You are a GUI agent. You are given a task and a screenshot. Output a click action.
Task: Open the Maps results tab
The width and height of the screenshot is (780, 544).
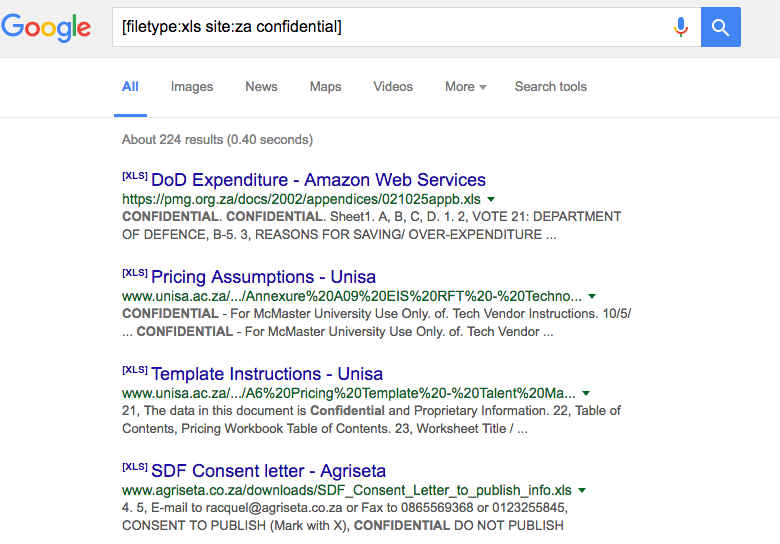click(325, 87)
